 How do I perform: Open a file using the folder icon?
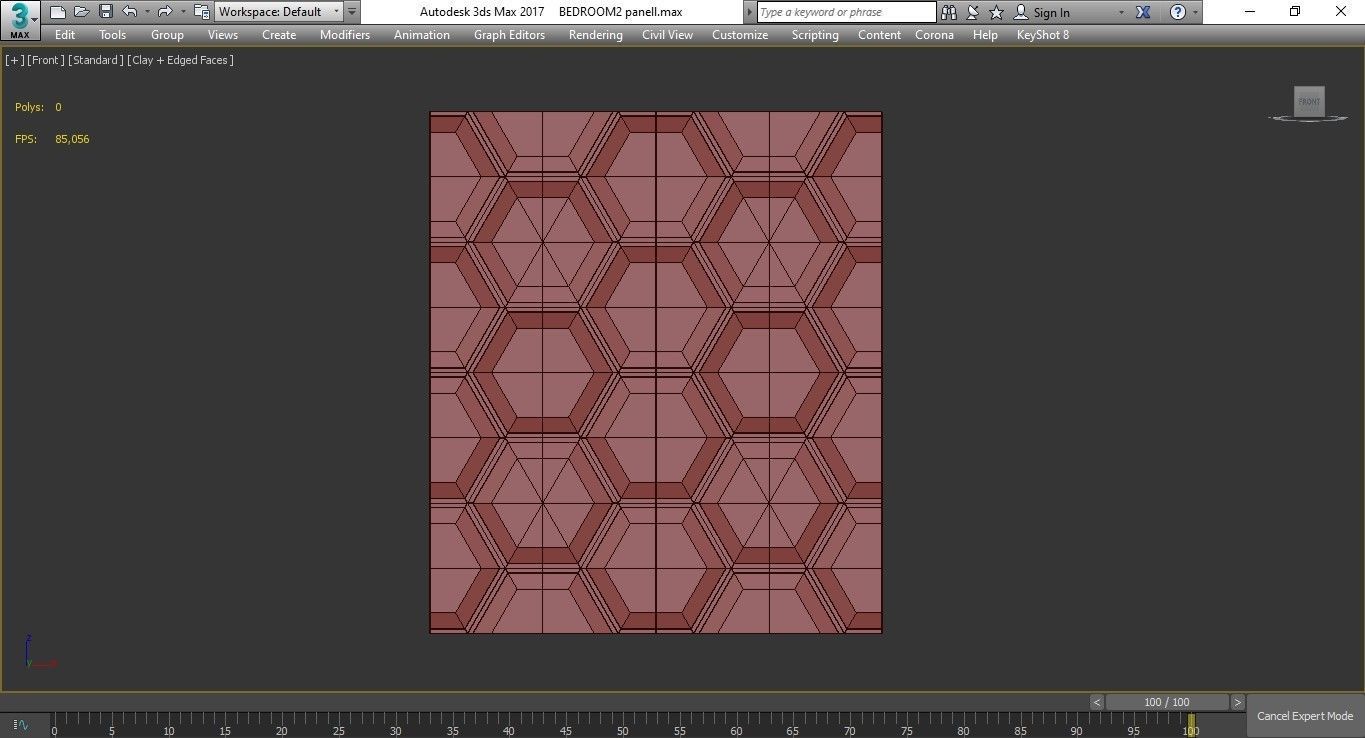(x=82, y=12)
